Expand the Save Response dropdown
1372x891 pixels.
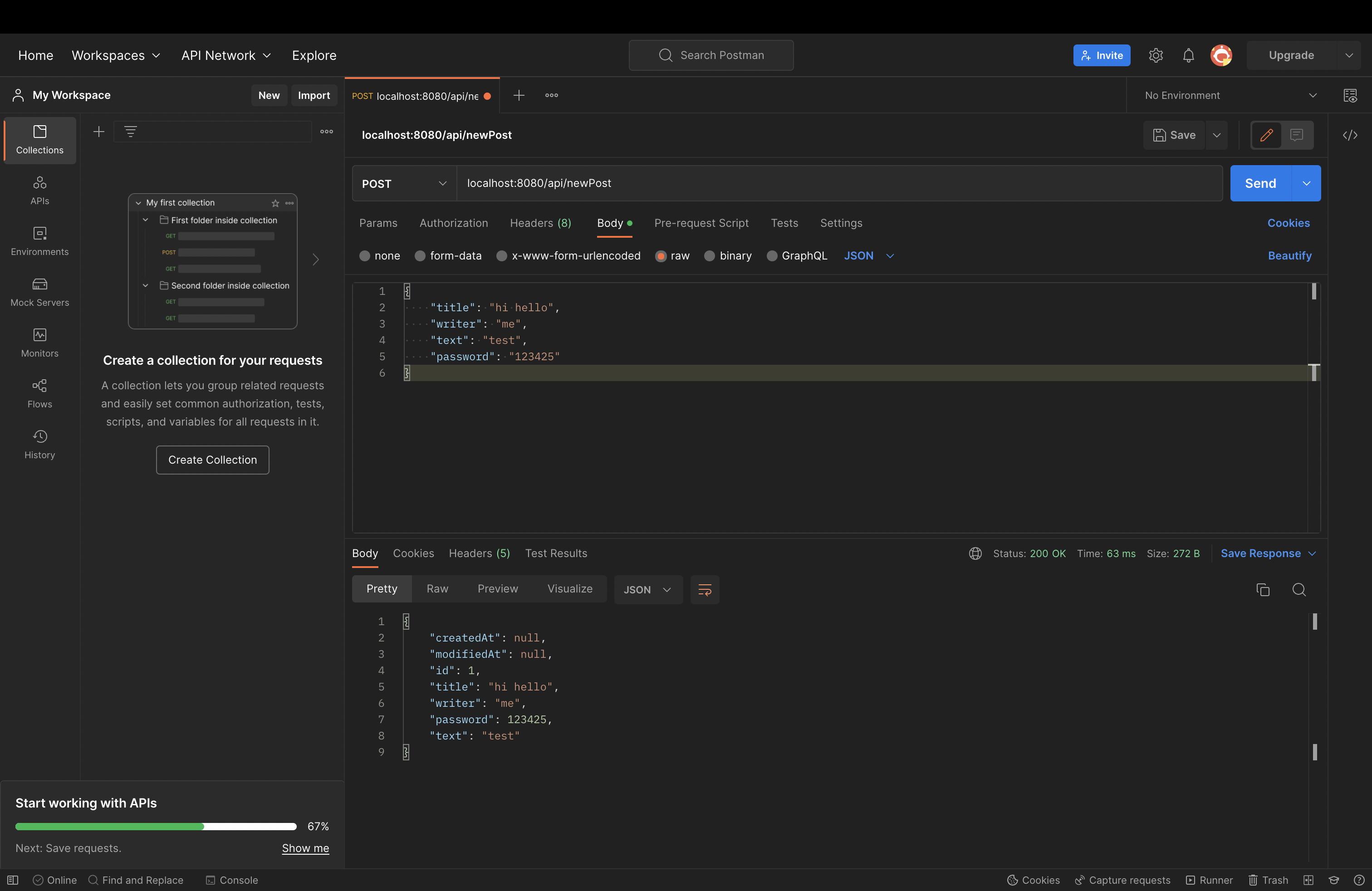pos(1268,553)
